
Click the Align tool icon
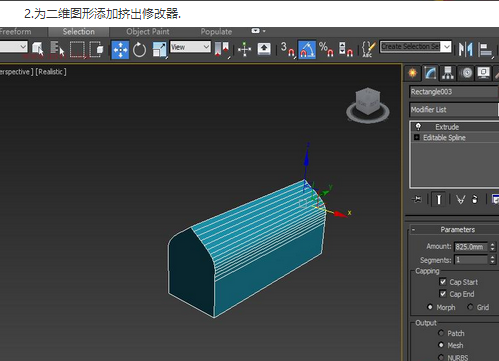tap(485, 49)
